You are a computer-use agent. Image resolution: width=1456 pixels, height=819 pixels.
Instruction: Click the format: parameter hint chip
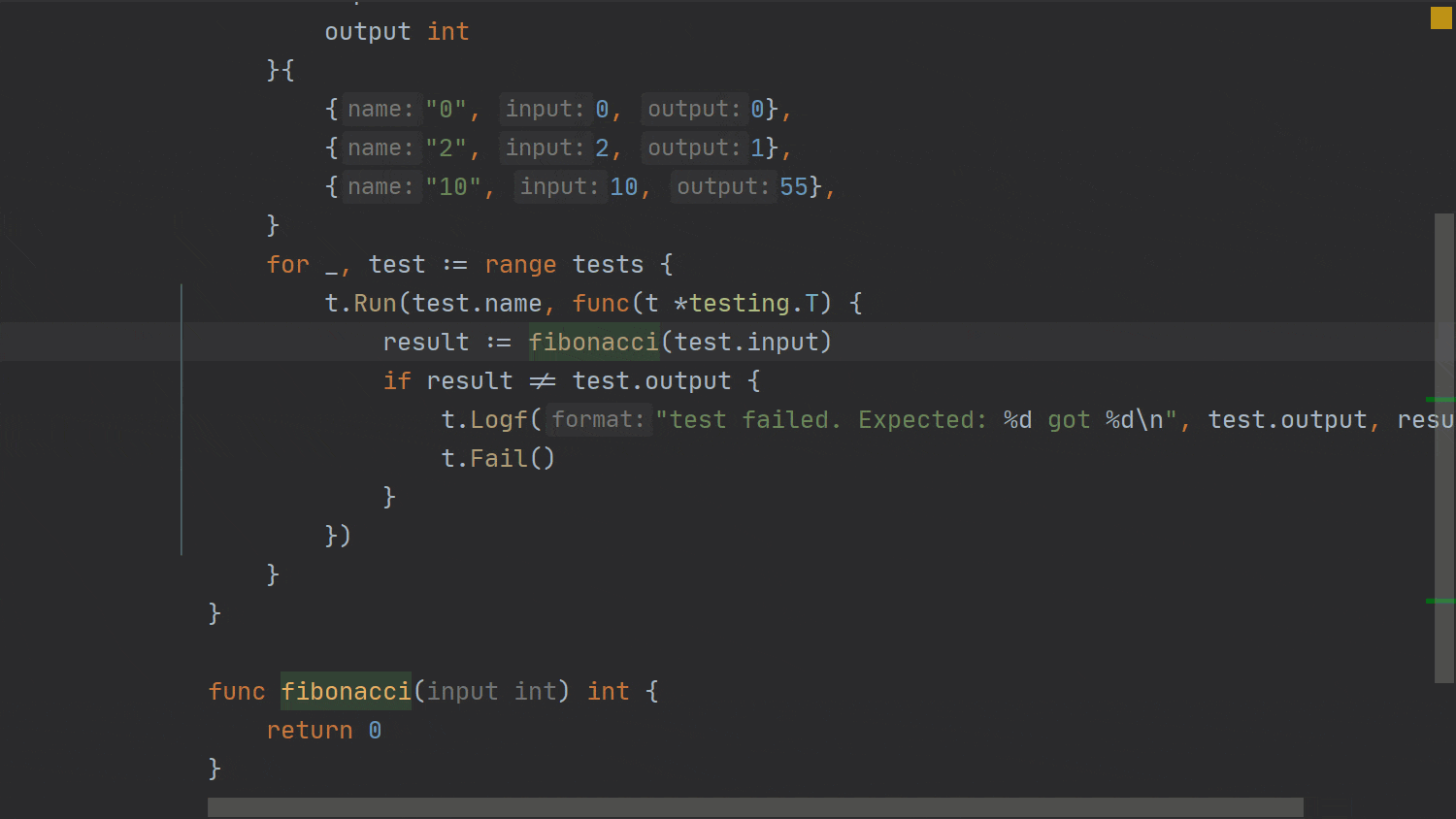tap(598, 419)
